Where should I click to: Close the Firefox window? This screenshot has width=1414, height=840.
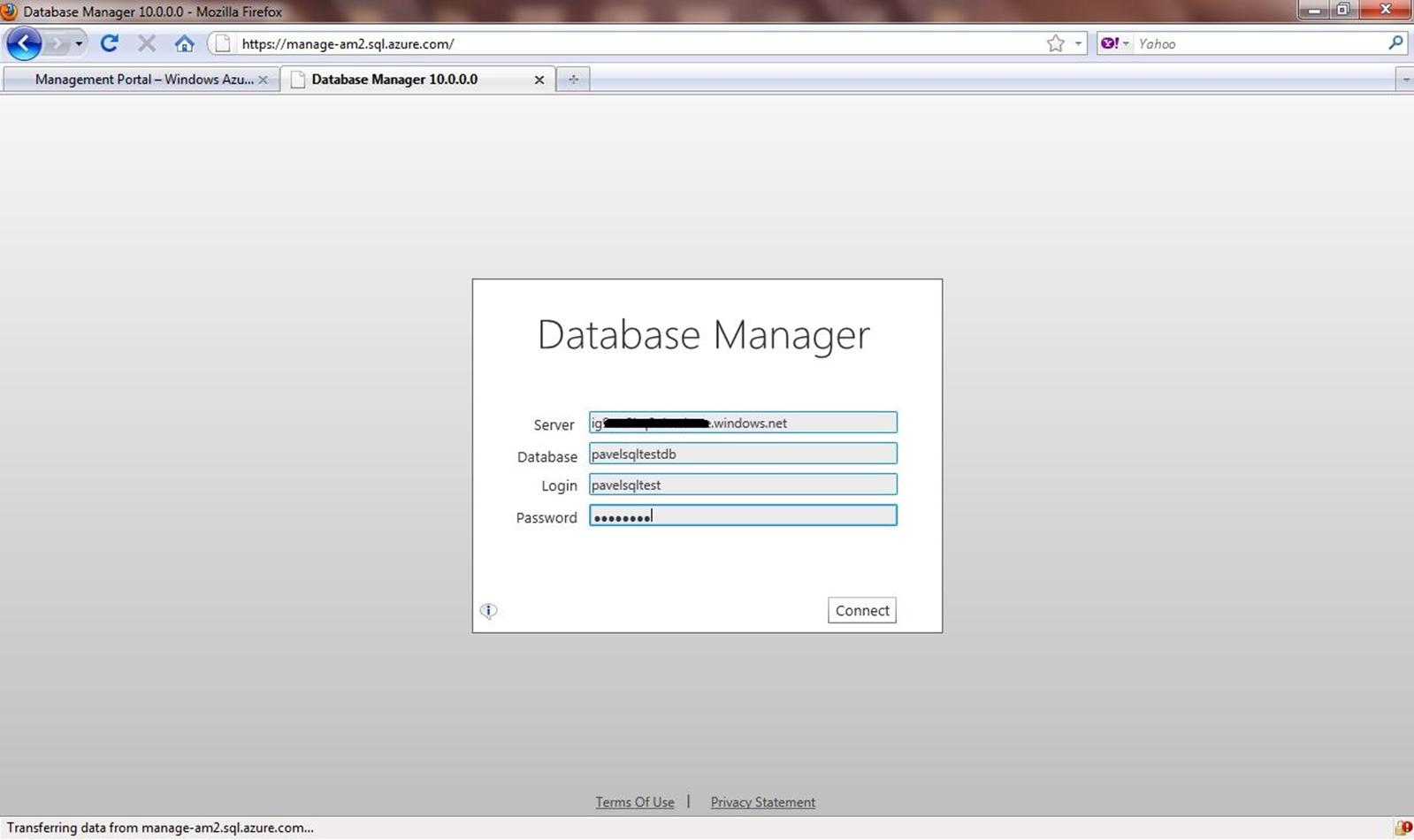[x=1386, y=10]
